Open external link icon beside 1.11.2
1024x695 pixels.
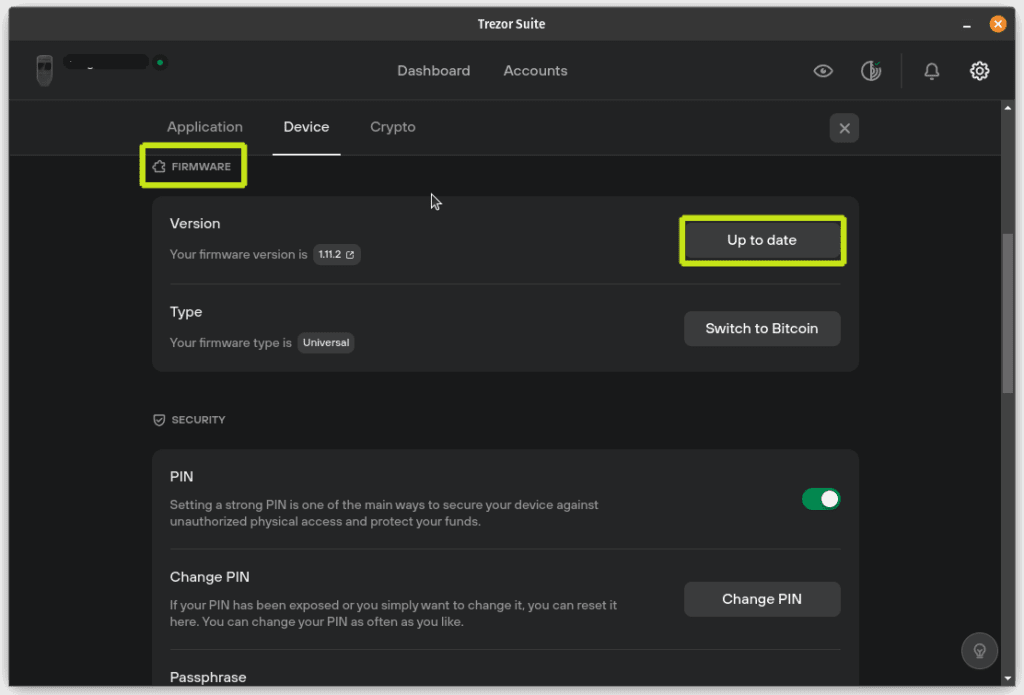click(x=350, y=255)
